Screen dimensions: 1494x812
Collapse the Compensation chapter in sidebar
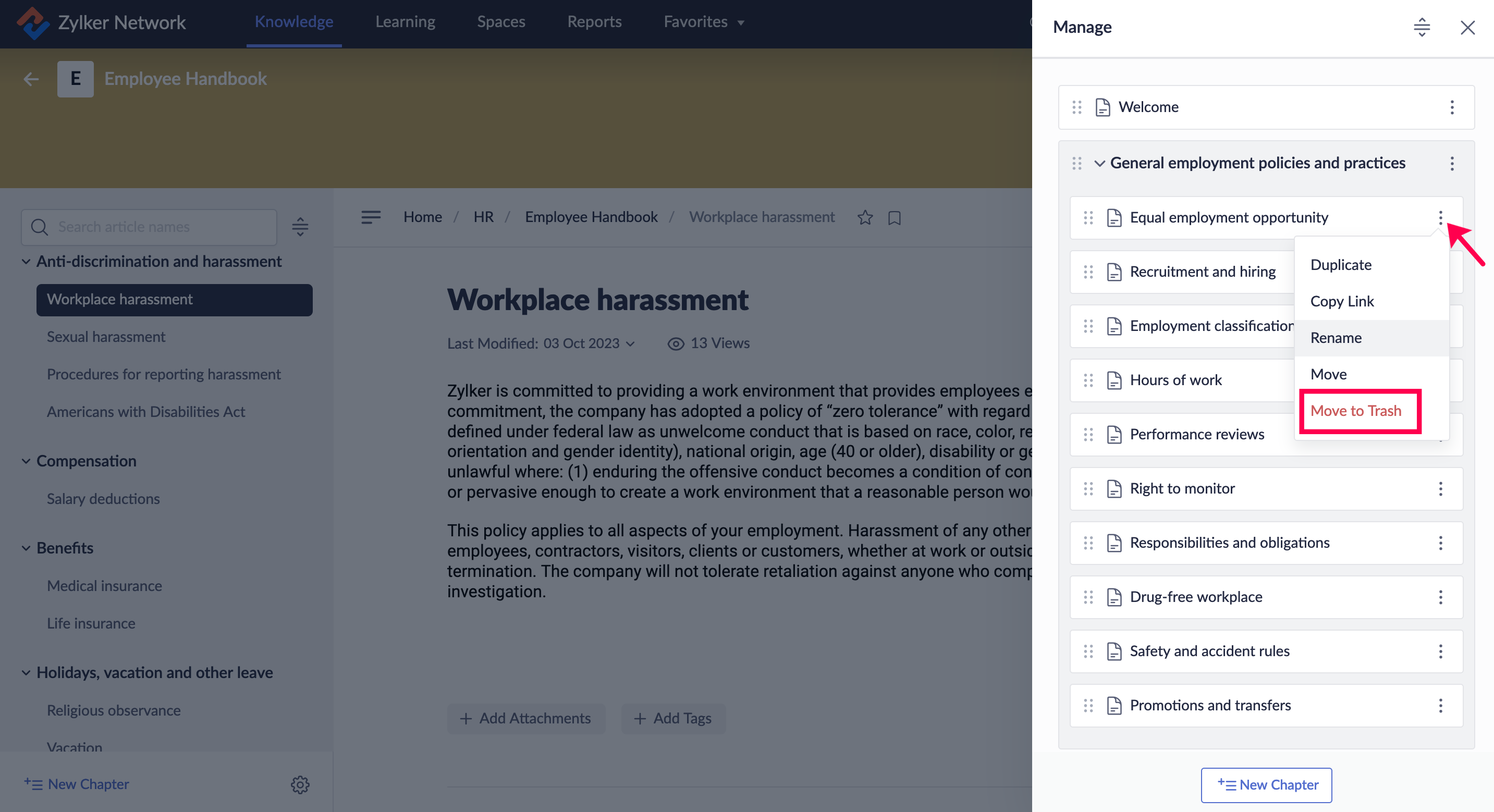point(26,461)
